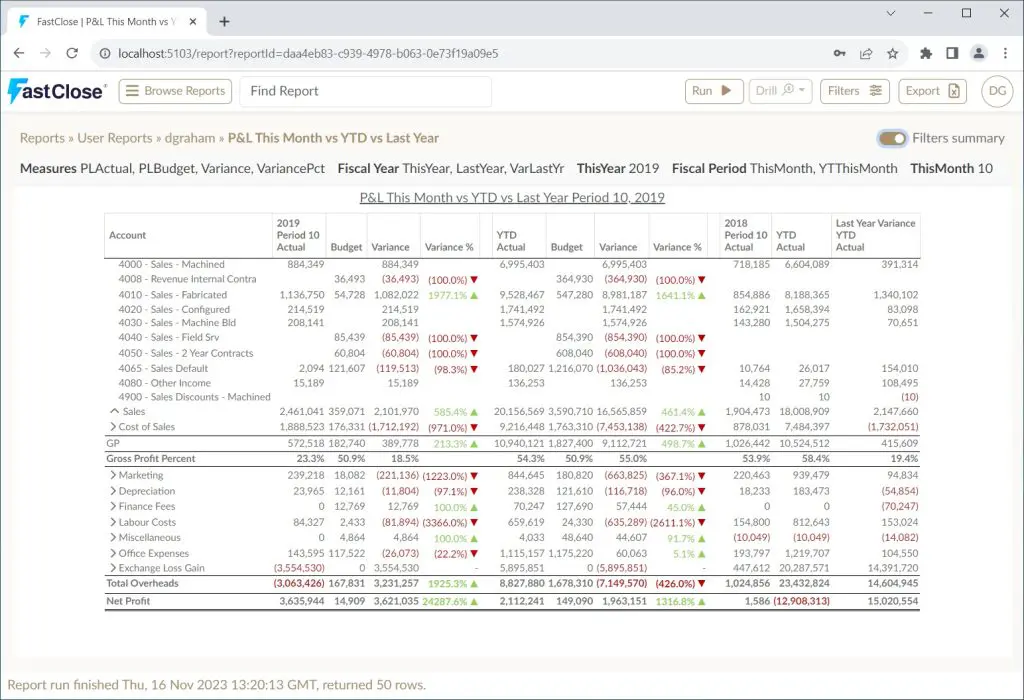Open a new browser tab
The height and width of the screenshot is (700, 1024).
(x=225, y=22)
